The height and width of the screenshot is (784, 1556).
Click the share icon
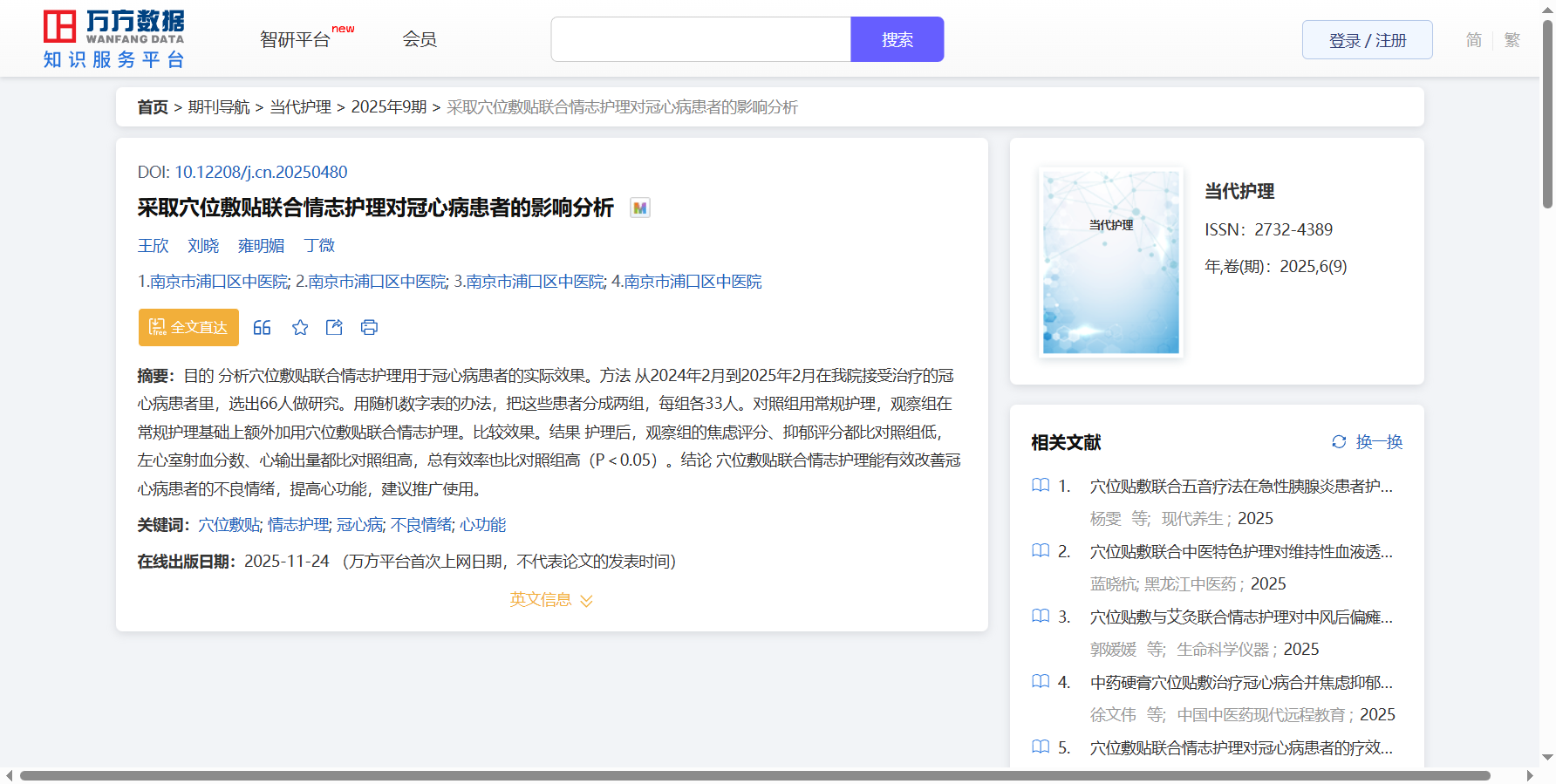tap(334, 328)
